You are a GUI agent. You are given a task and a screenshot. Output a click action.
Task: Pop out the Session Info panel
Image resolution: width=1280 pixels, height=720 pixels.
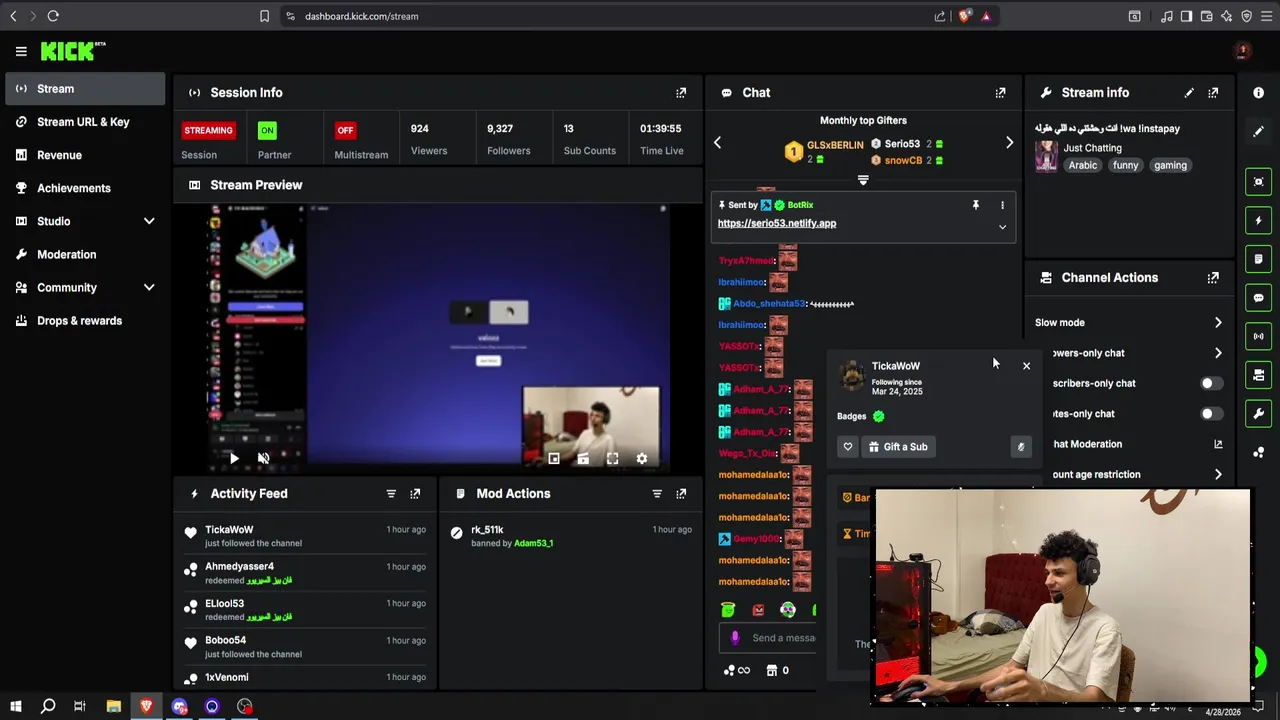click(x=681, y=93)
